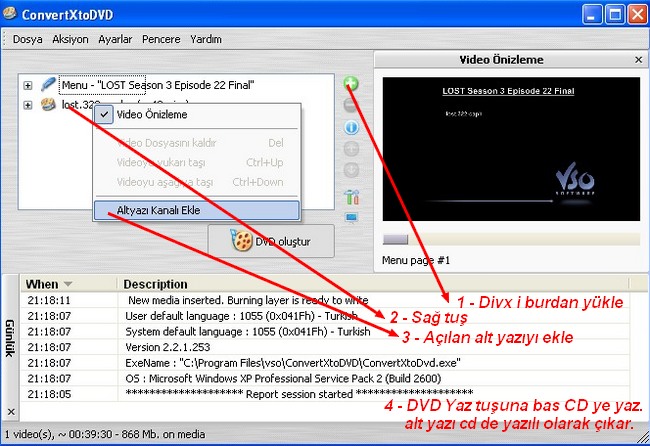Expand the Menu tree node
The width and height of the screenshot is (650, 446).
(x=28, y=85)
